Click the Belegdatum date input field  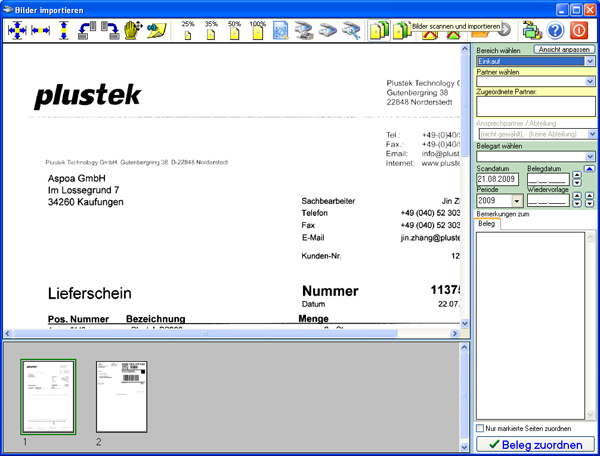(x=548, y=179)
